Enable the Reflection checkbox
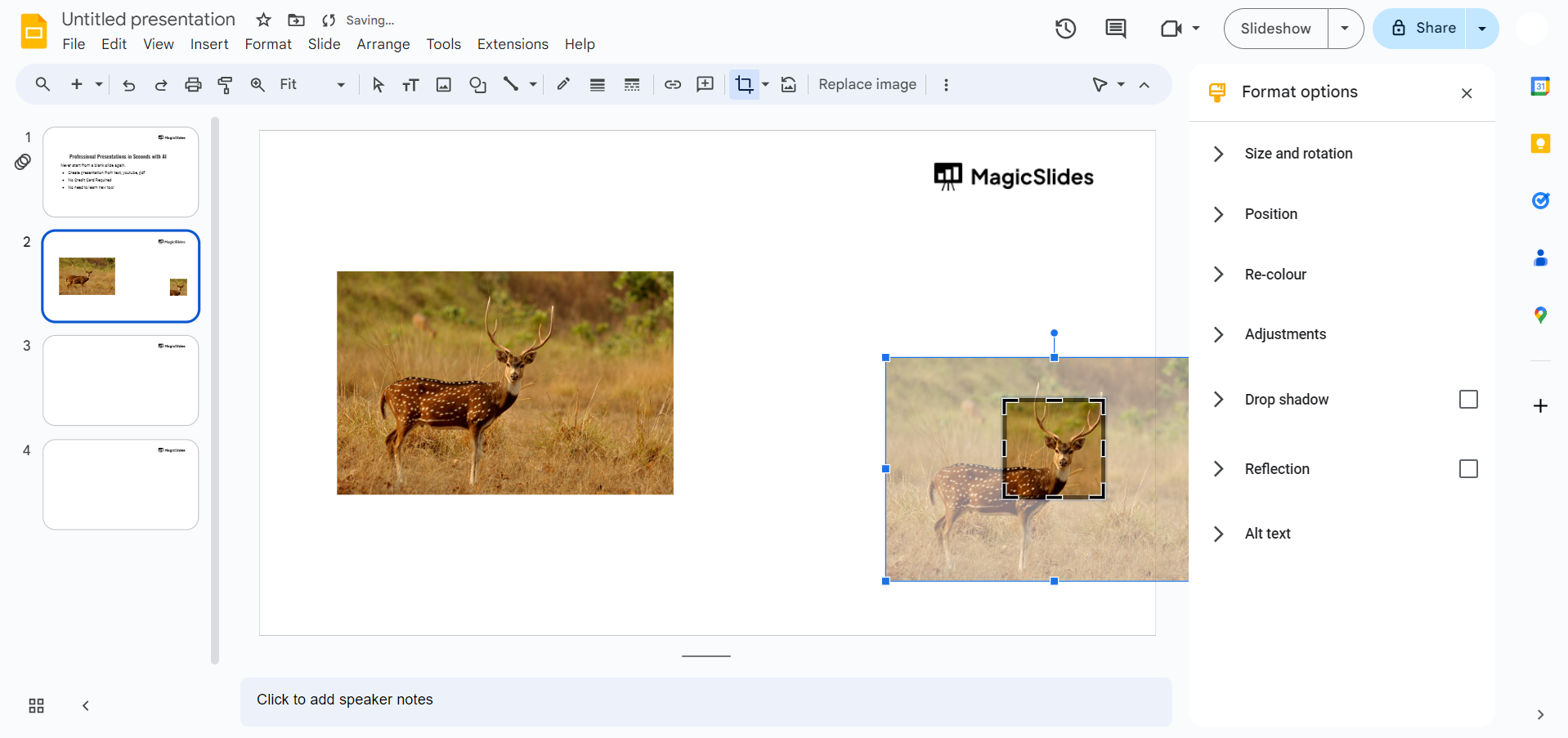Screen dimensions: 1568x738 (1468, 469)
